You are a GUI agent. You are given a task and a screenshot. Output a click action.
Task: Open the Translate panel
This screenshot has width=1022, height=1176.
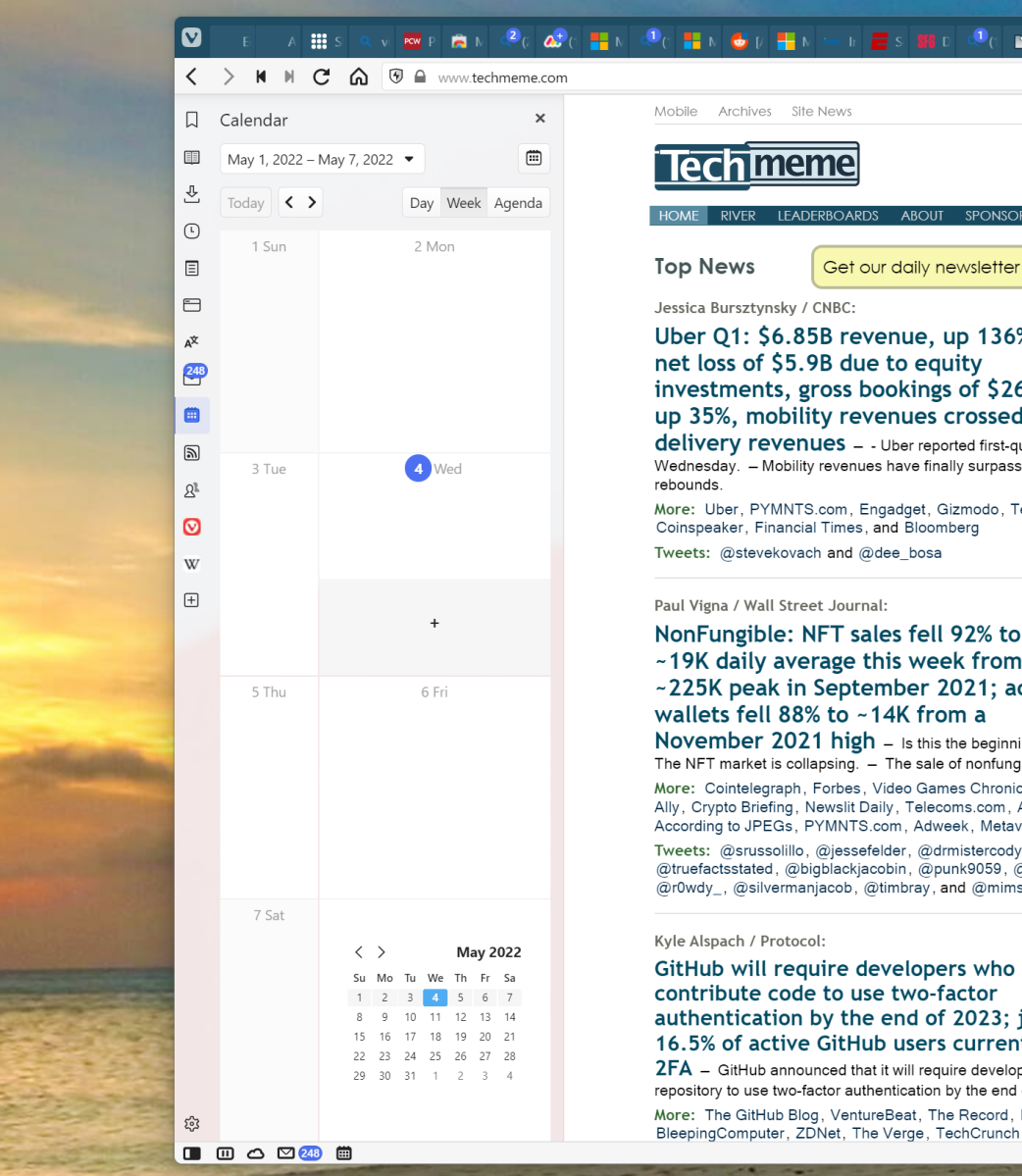coord(192,341)
